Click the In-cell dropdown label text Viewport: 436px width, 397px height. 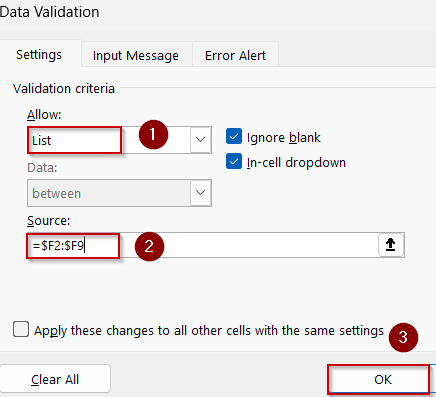pyautogui.click(x=296, y=162)
